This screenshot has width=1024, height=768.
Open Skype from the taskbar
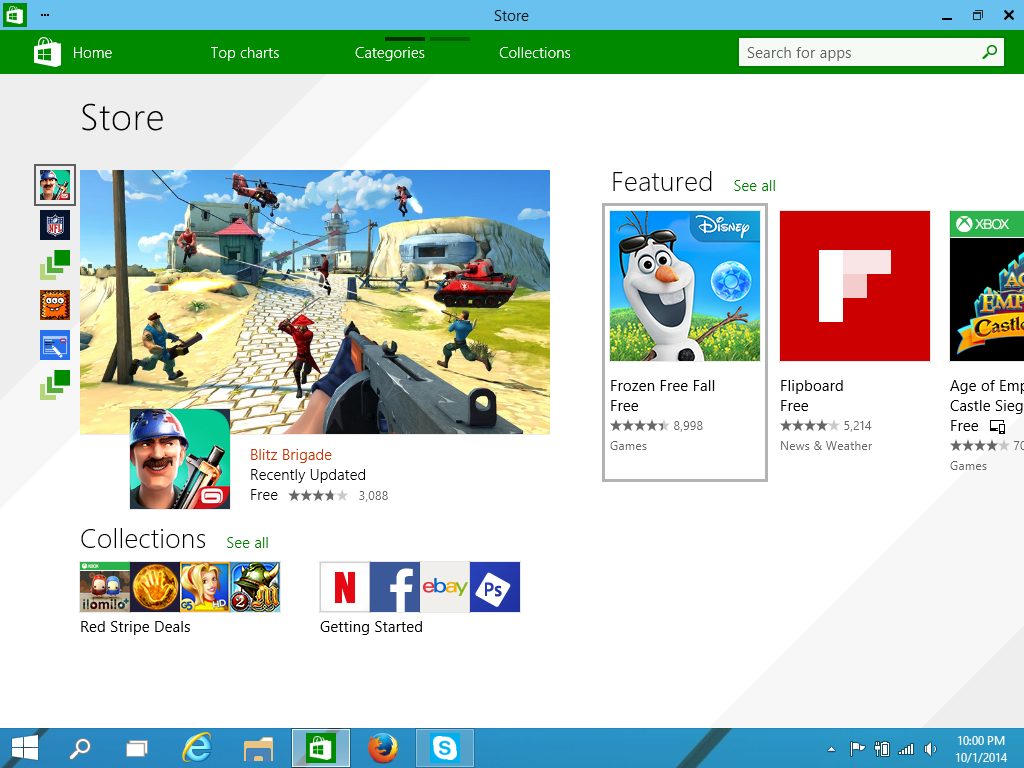(445, 748)
